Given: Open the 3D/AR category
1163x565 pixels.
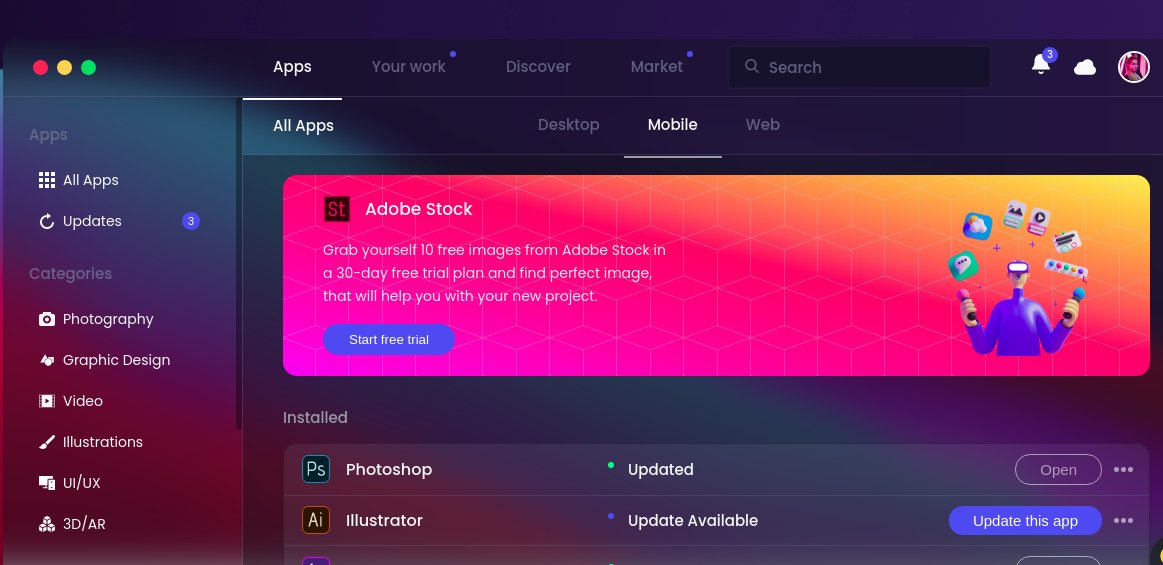Looking at the screenshot, I should pos(84,524).
